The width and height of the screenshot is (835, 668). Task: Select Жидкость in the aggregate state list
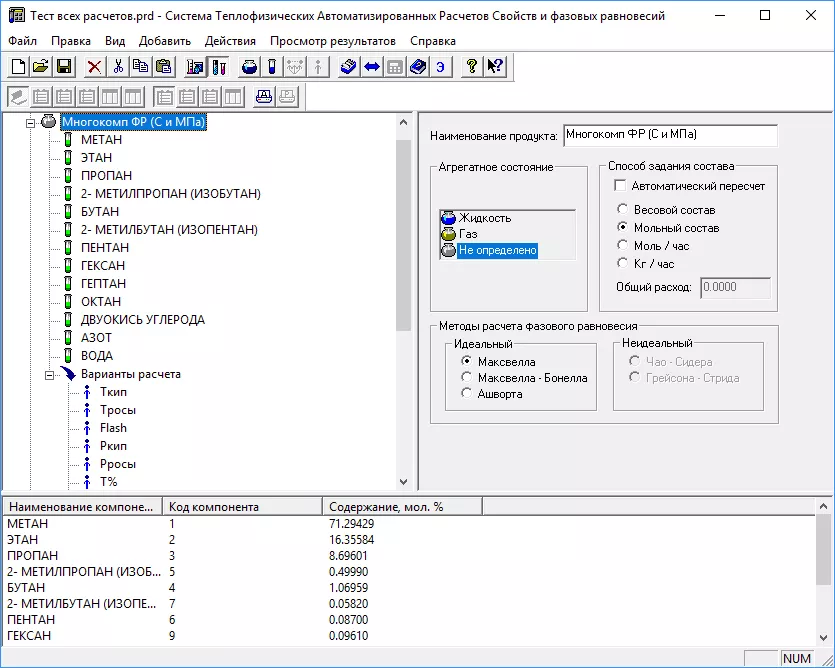(484, 218)
